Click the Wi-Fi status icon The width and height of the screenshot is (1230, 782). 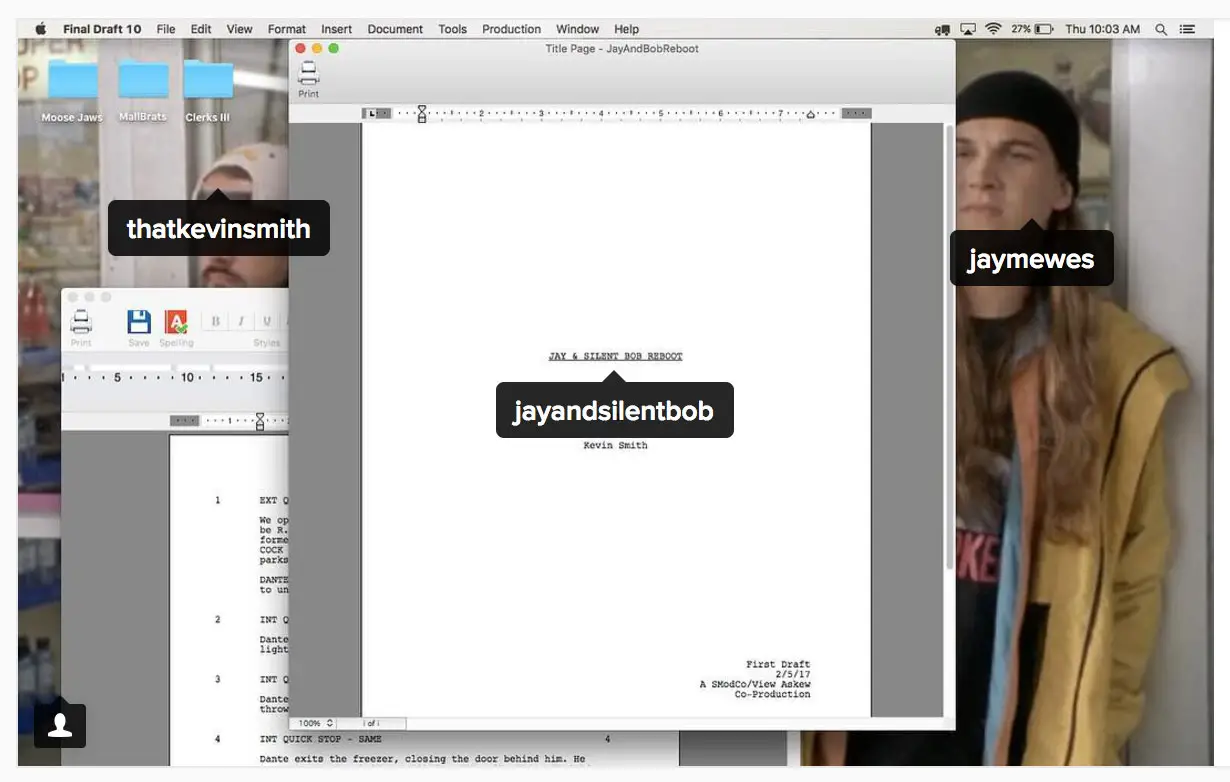pyautogui.click(x=993, y=29)
